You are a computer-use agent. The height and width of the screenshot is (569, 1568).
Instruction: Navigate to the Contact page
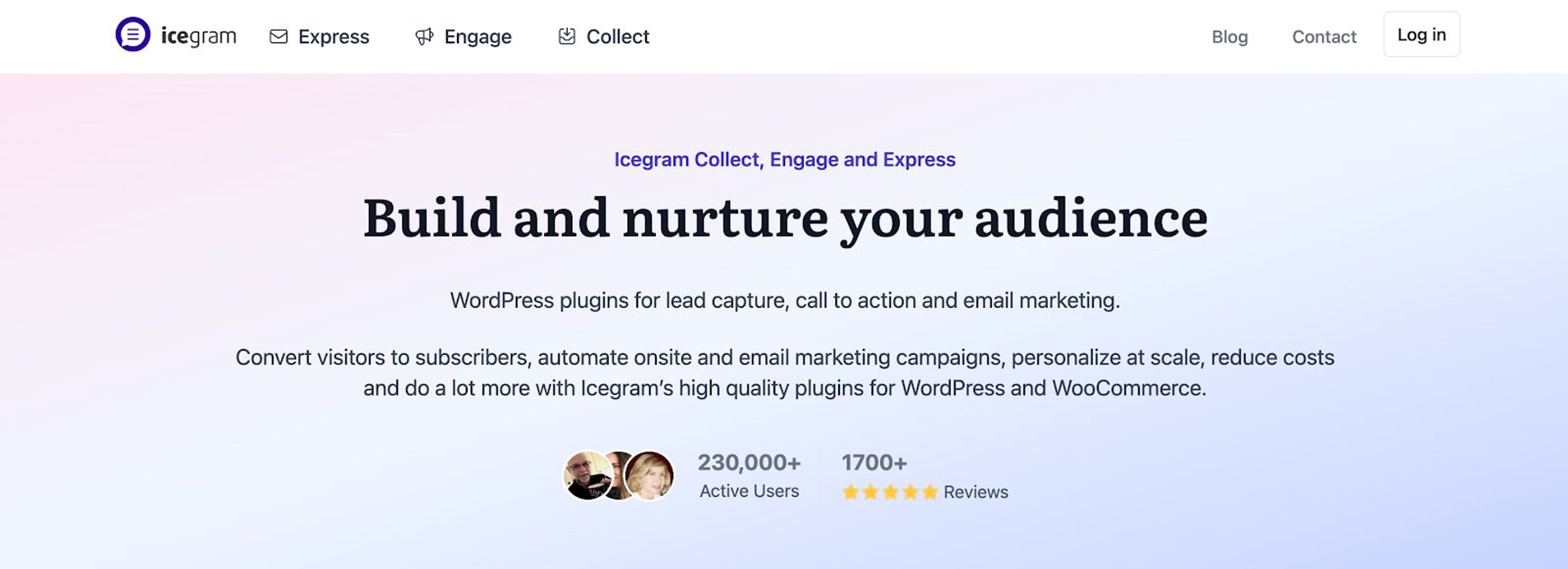(x=1324, y=36)
